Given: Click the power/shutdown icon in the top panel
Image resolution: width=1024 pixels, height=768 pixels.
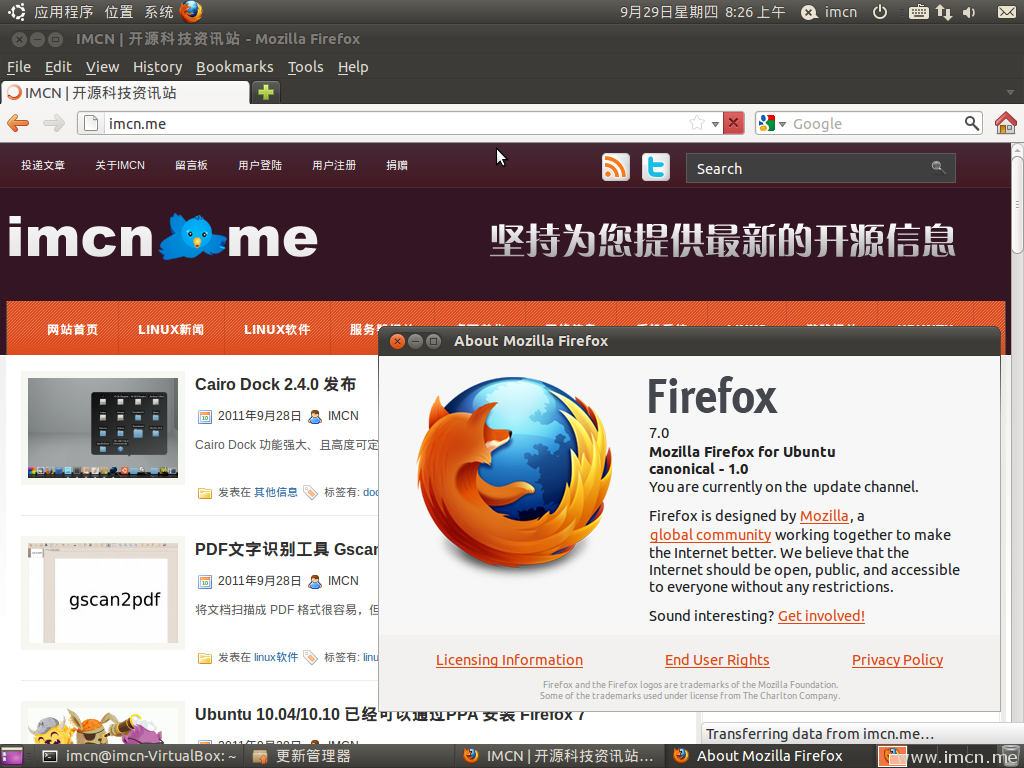Looking at the screenshot, I should click(x=880, y=12).
